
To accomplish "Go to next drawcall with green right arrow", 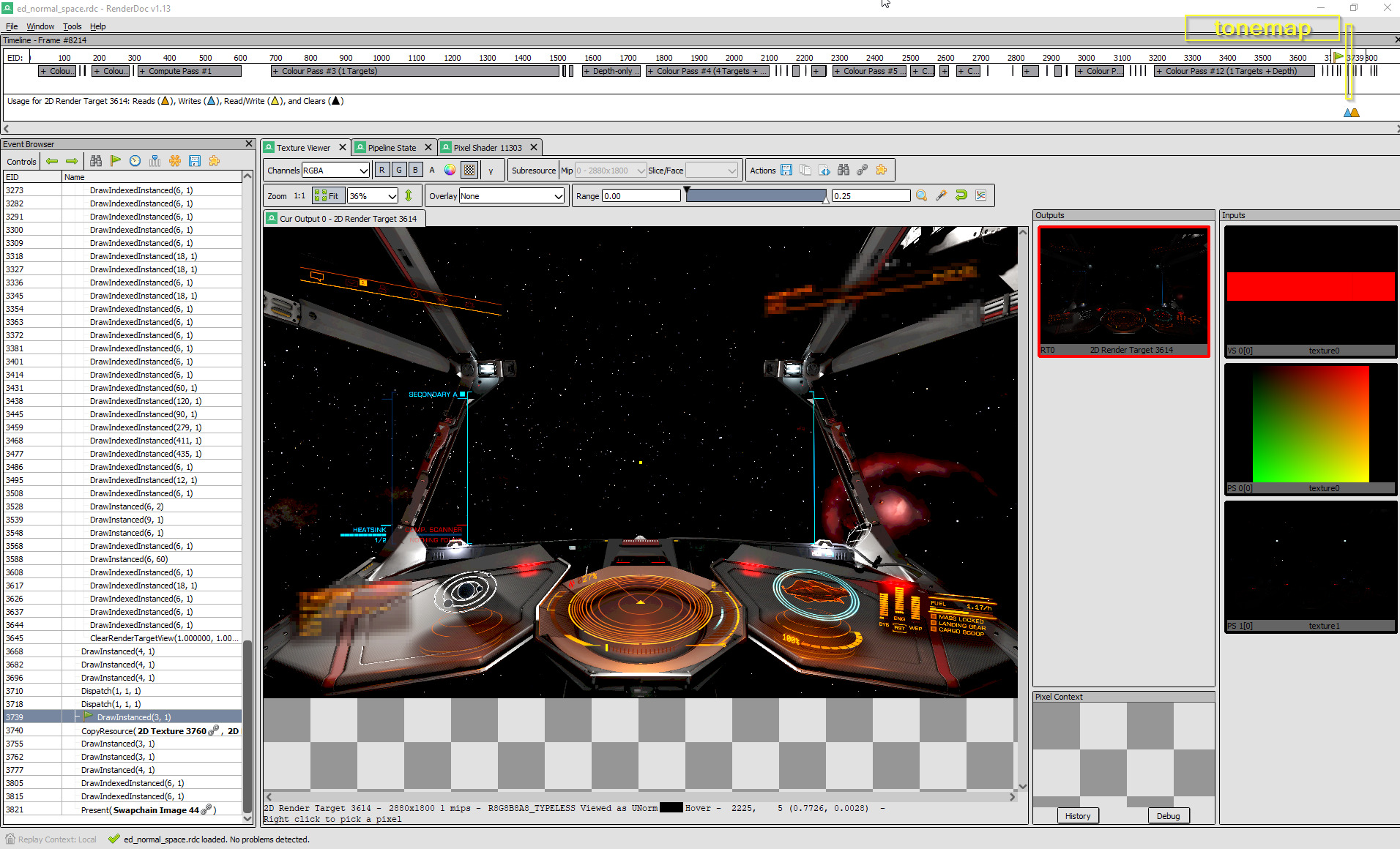I will click(72, 161).
